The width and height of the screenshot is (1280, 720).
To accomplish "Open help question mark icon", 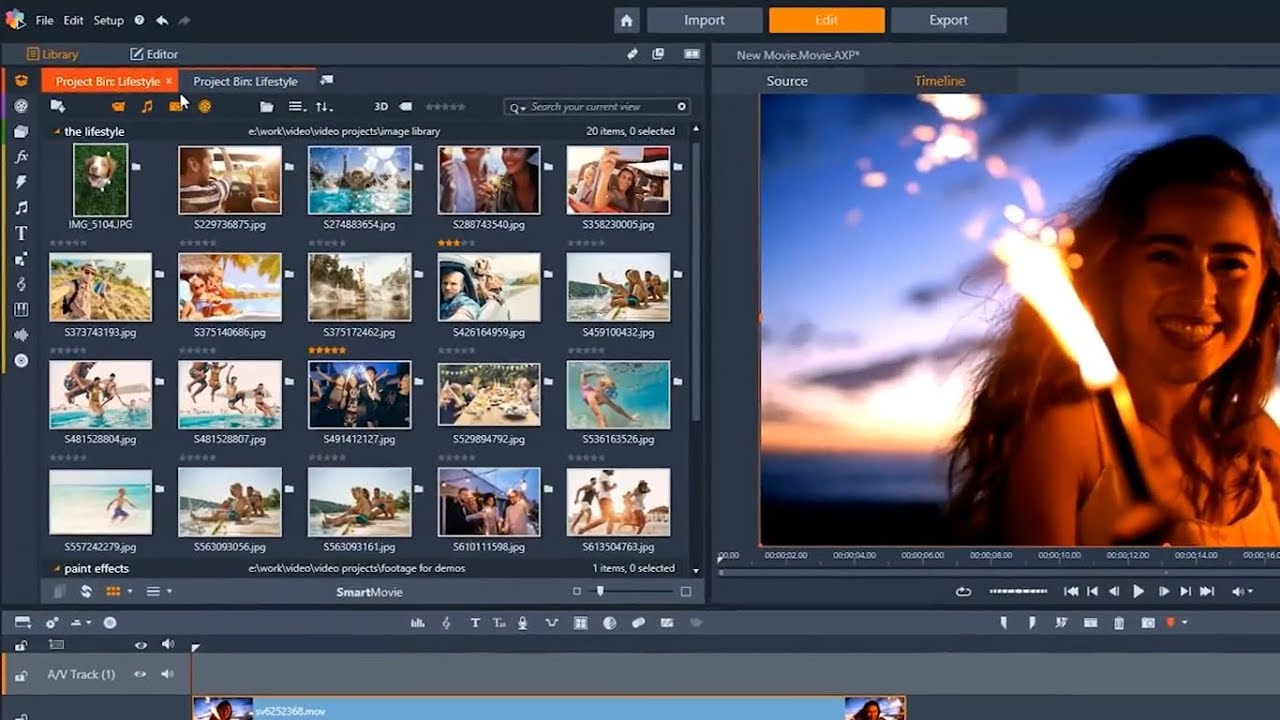I will tap(139, 20).
